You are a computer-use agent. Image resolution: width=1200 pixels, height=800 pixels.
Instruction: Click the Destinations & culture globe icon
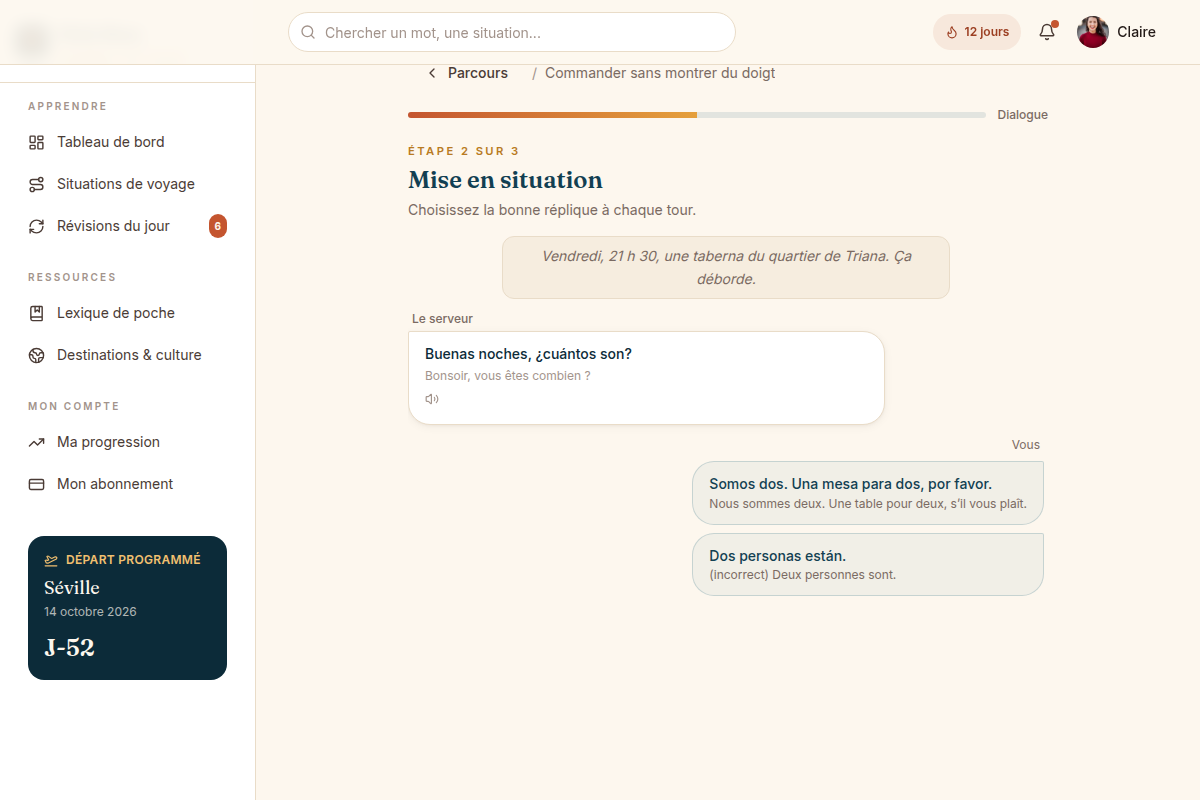36,355
